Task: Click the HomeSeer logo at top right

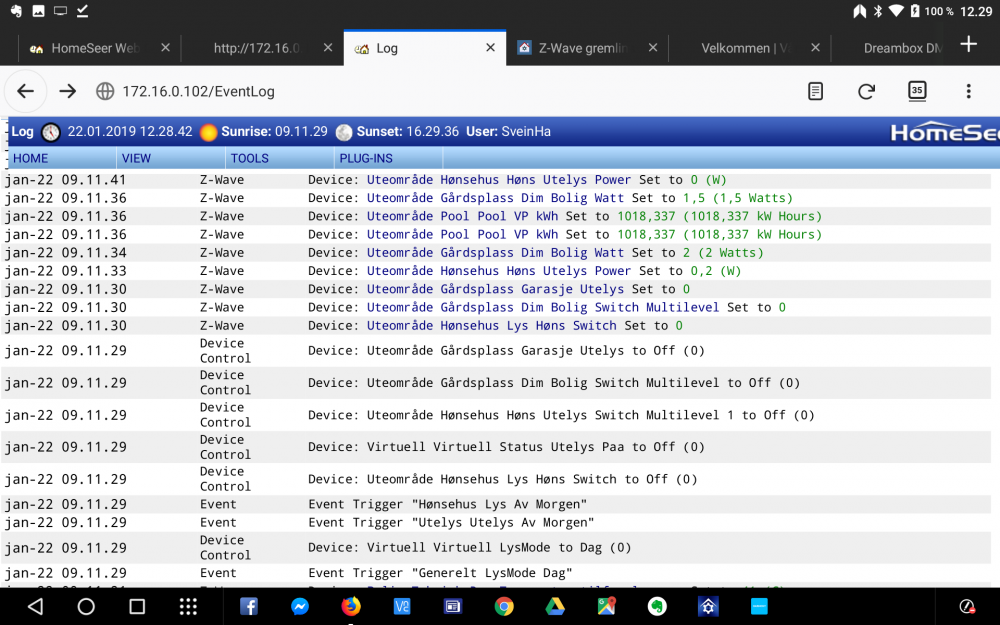Action: 940,131
